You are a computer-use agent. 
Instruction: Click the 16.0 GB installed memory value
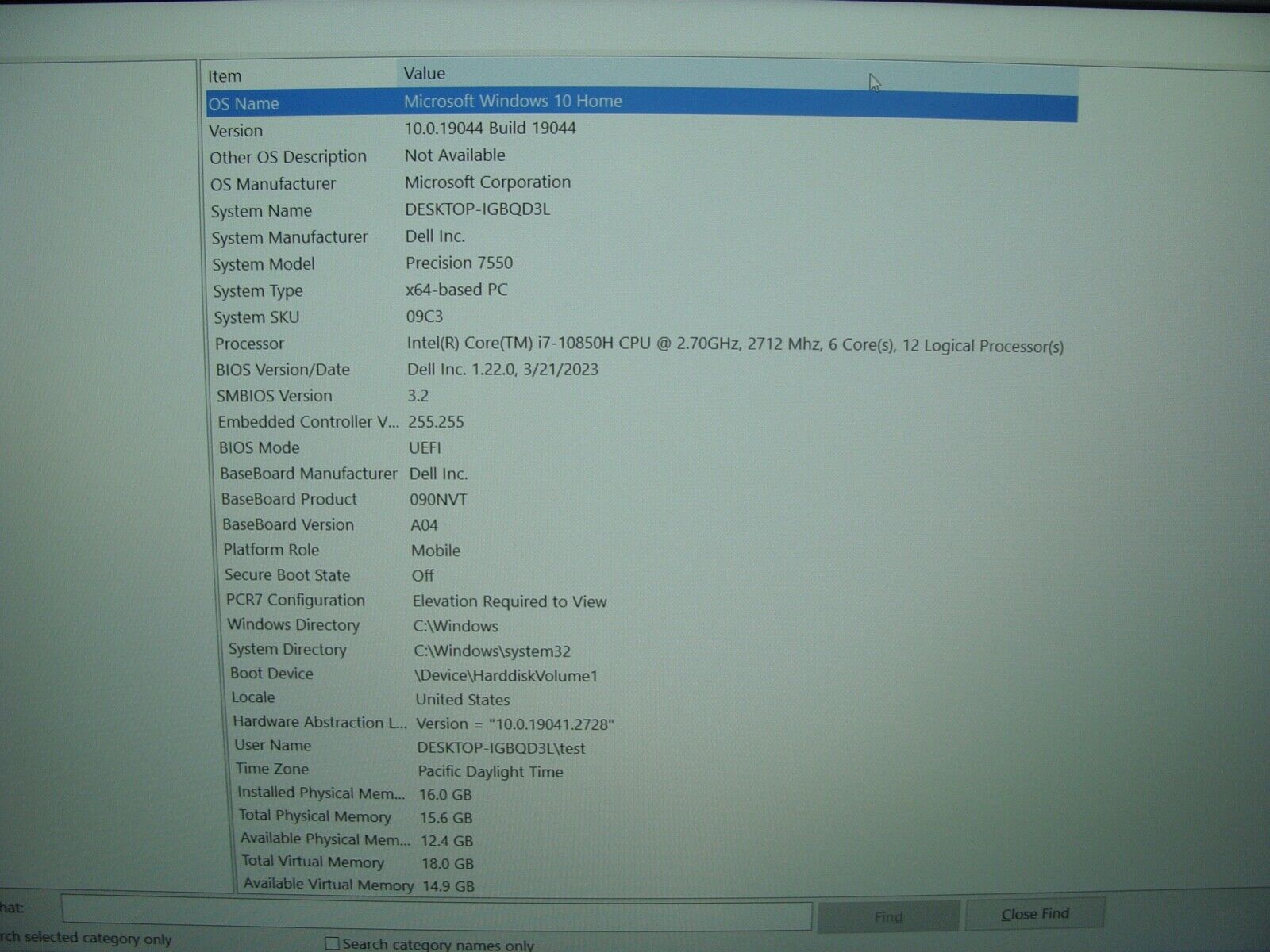pos(445,794)
